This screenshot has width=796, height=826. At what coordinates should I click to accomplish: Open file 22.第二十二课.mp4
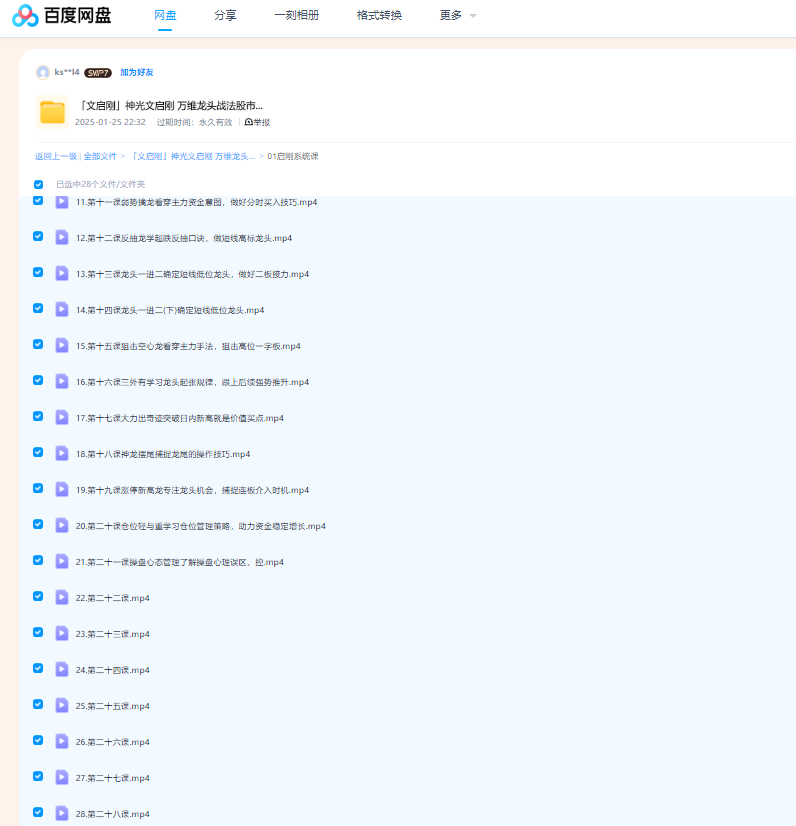[113, 598]
